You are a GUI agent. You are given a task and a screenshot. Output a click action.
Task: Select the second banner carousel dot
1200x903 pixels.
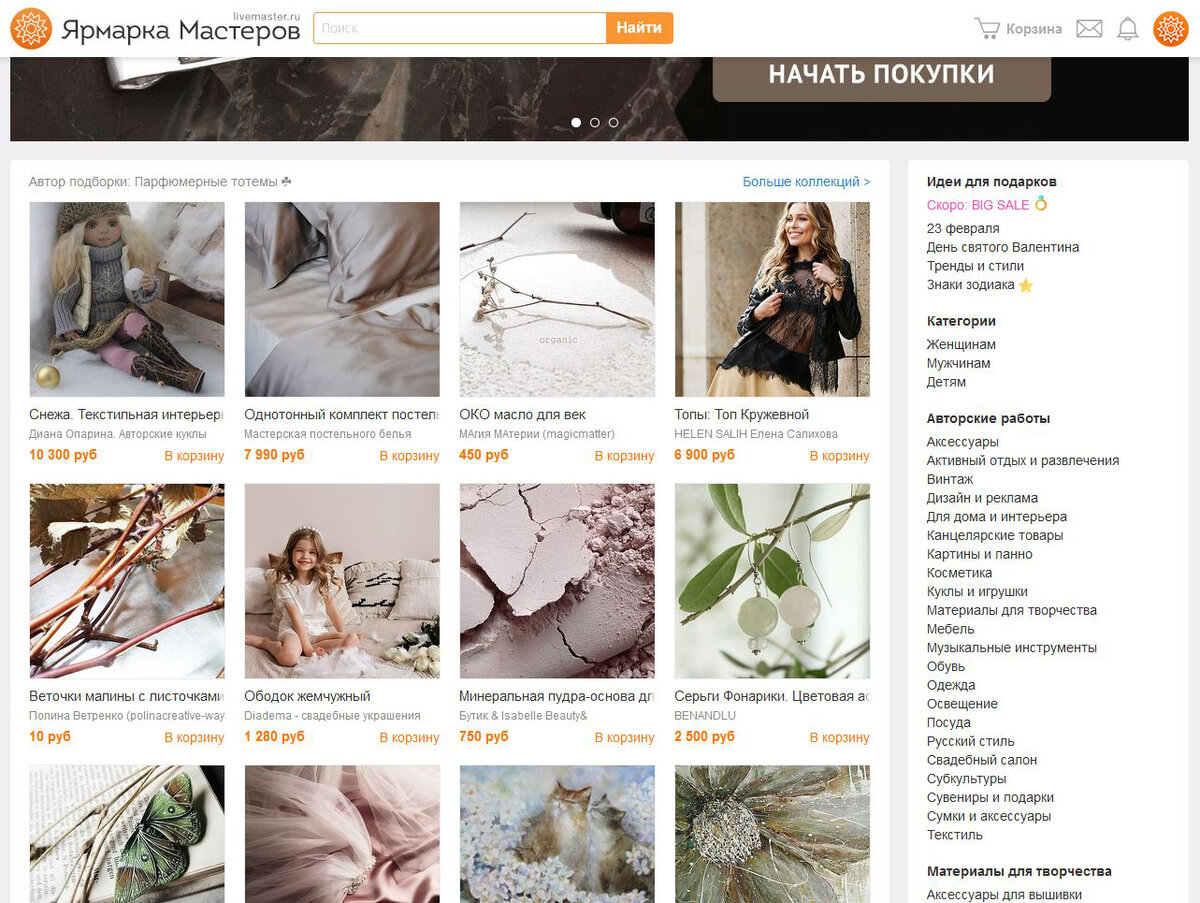[595, 122]
